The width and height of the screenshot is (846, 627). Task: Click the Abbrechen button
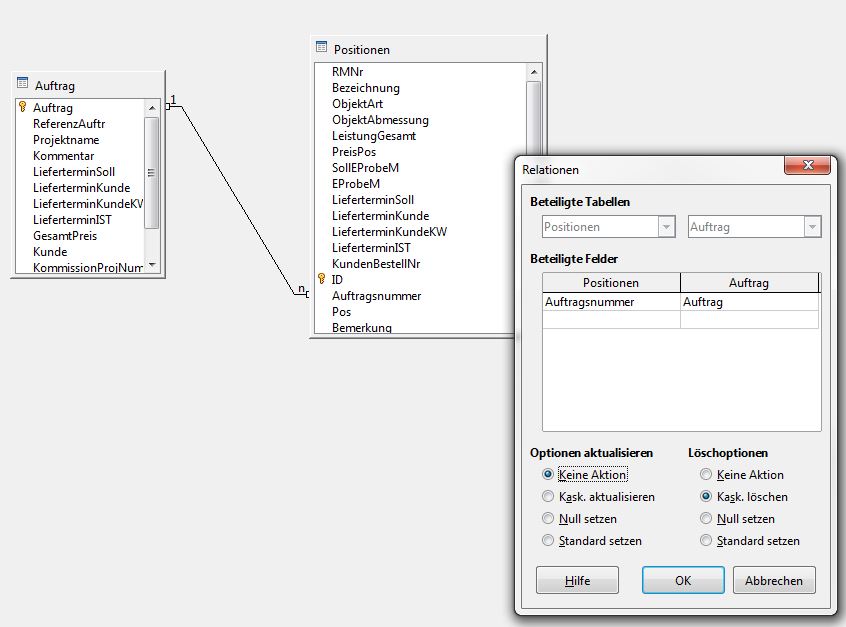click(774, 581)
